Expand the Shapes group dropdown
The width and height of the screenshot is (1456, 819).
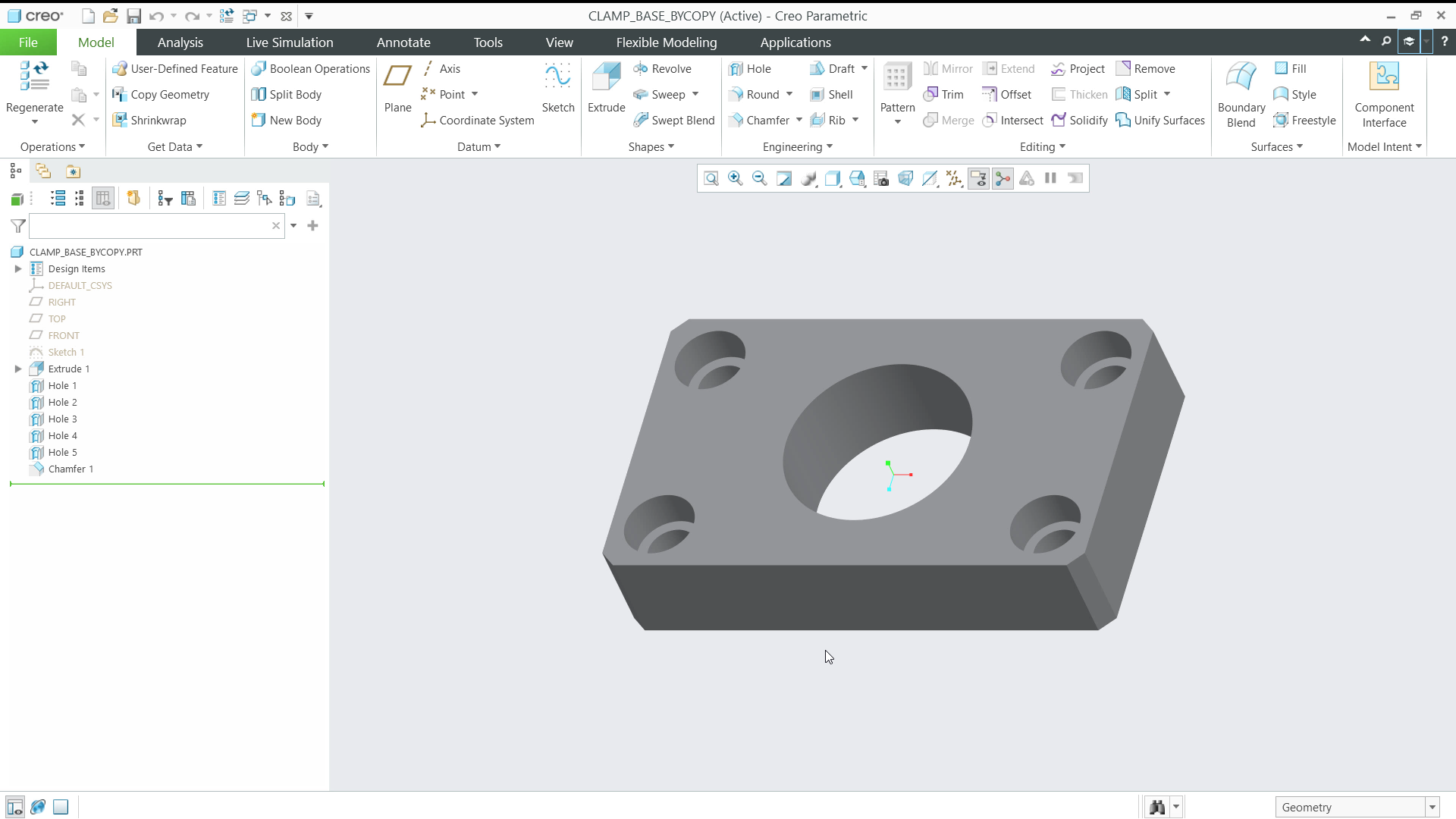[x=651, y=146]
